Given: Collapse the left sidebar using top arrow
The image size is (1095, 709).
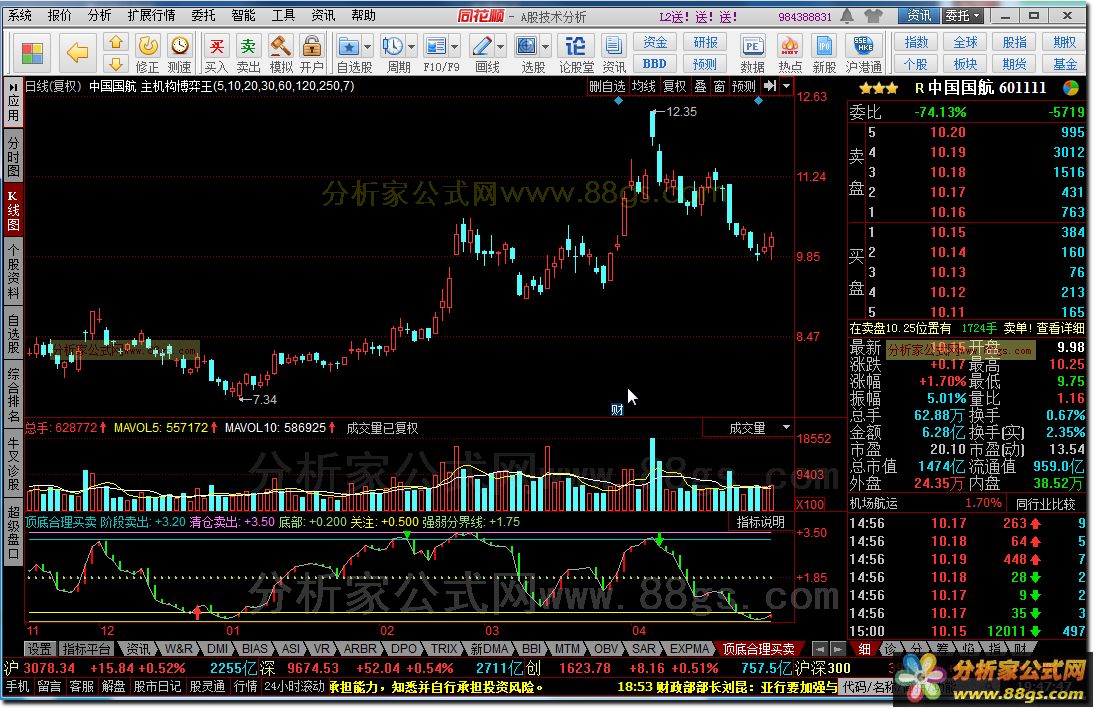Looking at the screenshot, I should [x=13, y=88].
